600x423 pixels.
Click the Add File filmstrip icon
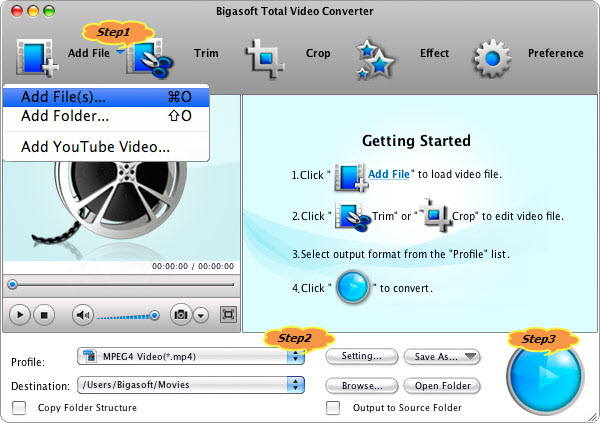(x=37, y=57)
